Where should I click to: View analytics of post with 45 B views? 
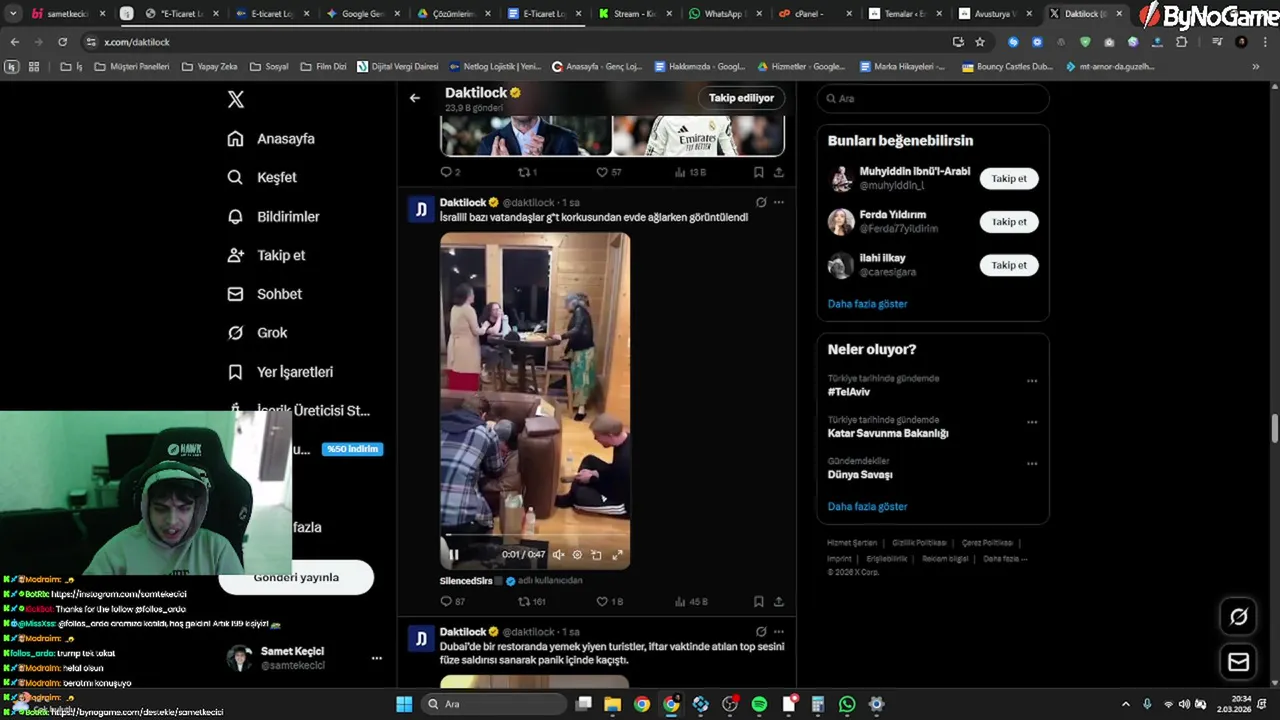click(x=691, y=602)
